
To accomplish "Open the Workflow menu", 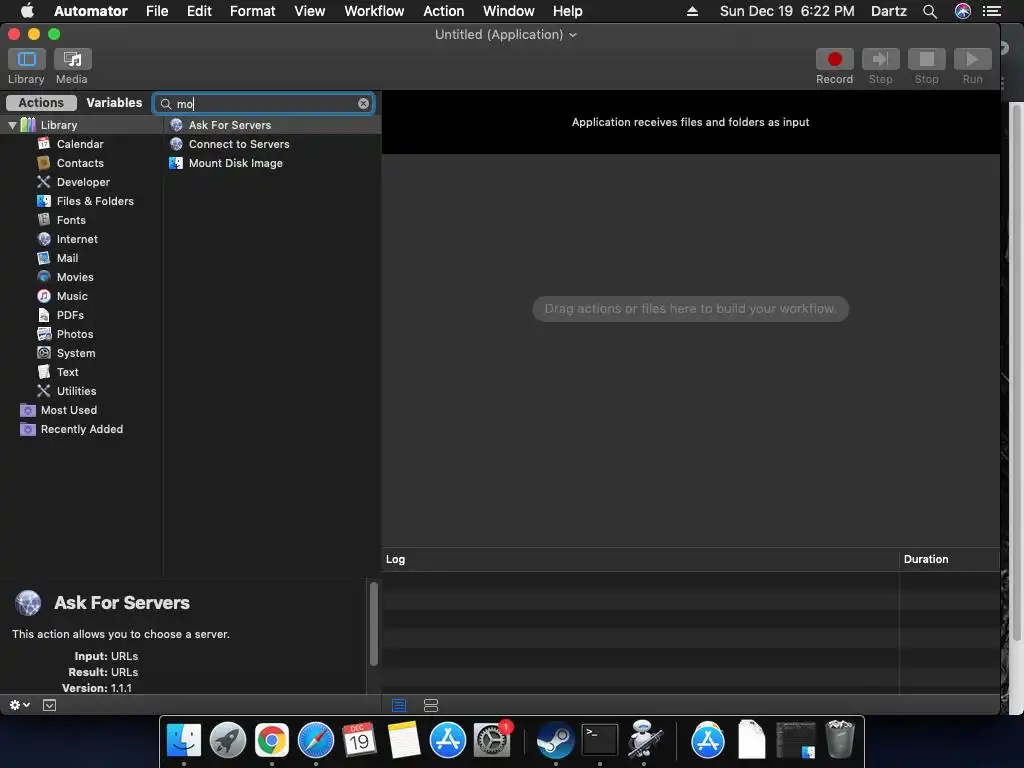I will [374, 11].
